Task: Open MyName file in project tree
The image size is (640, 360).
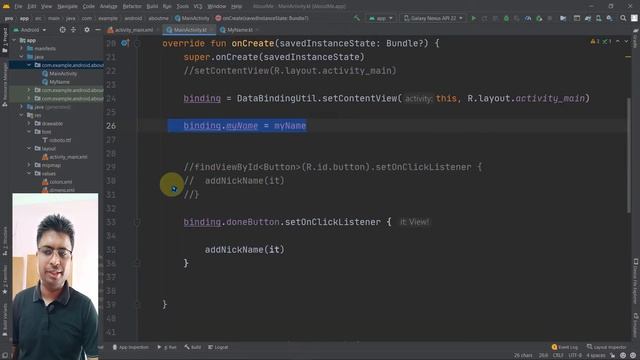Action: tap(56, 82)
